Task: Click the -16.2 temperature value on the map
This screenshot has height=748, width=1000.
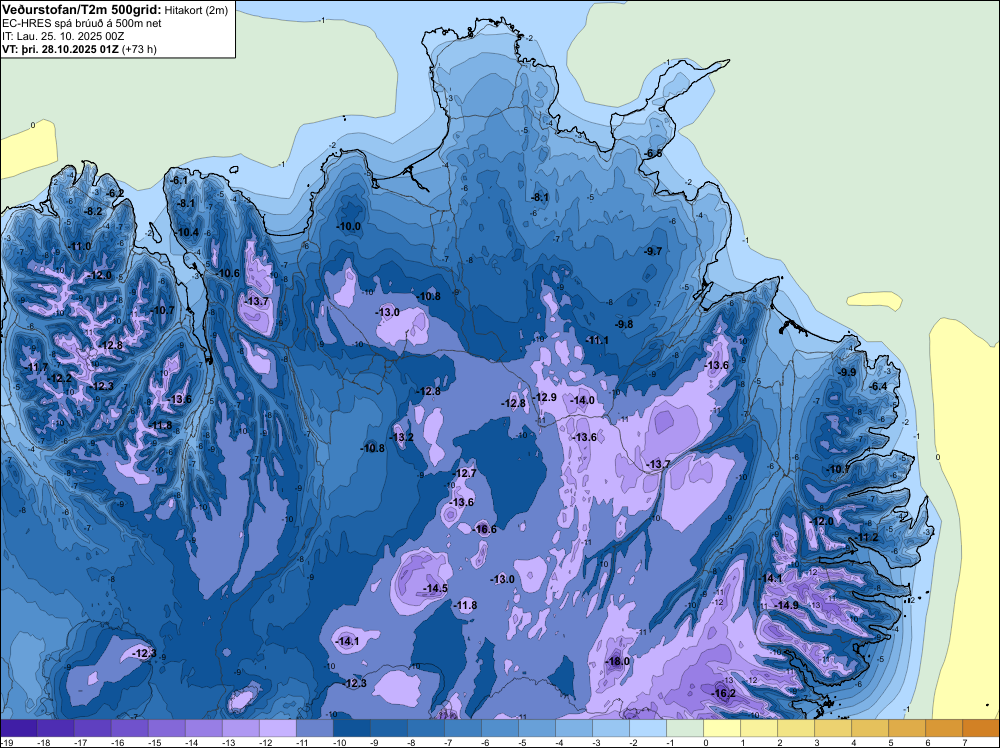Action: pos(724,694)
